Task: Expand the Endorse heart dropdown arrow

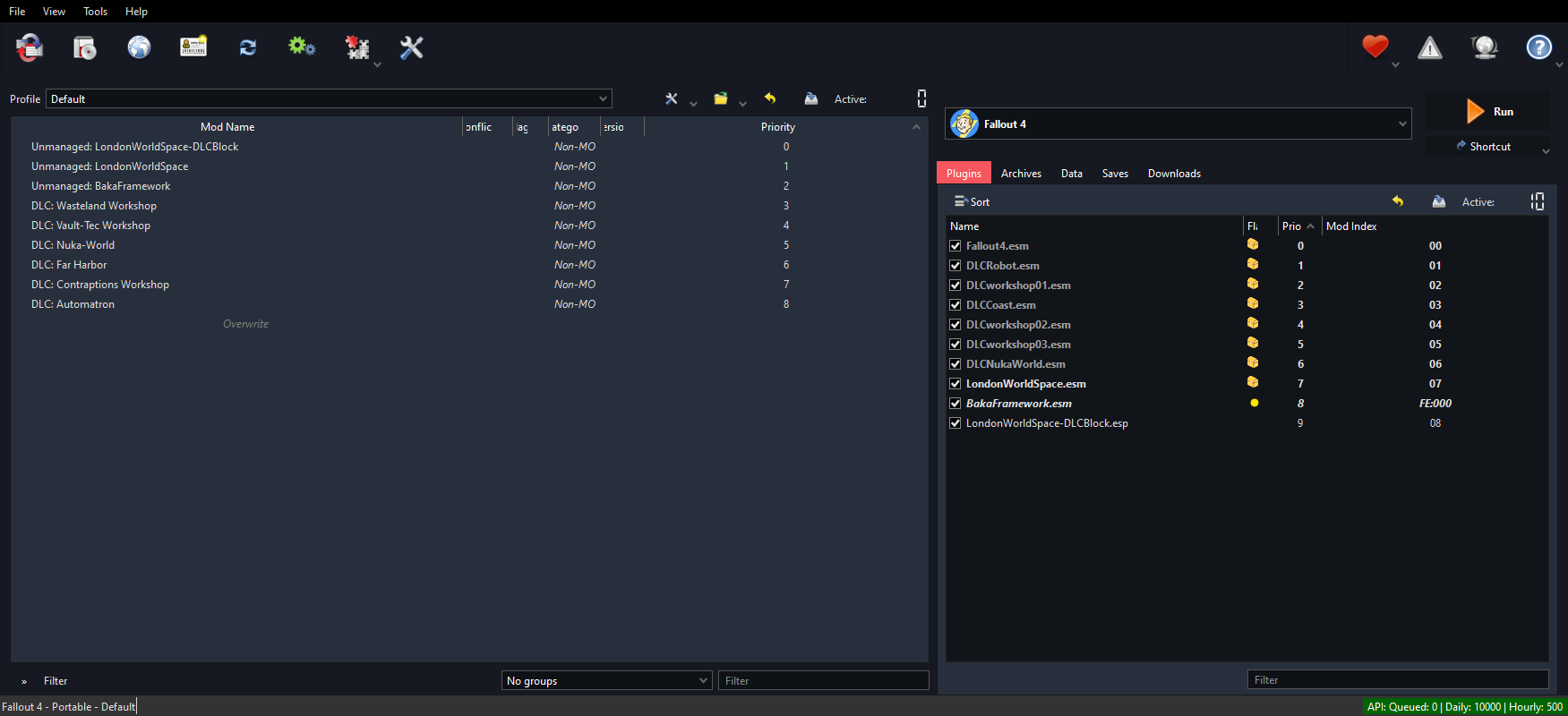Action: [1395, 64]
